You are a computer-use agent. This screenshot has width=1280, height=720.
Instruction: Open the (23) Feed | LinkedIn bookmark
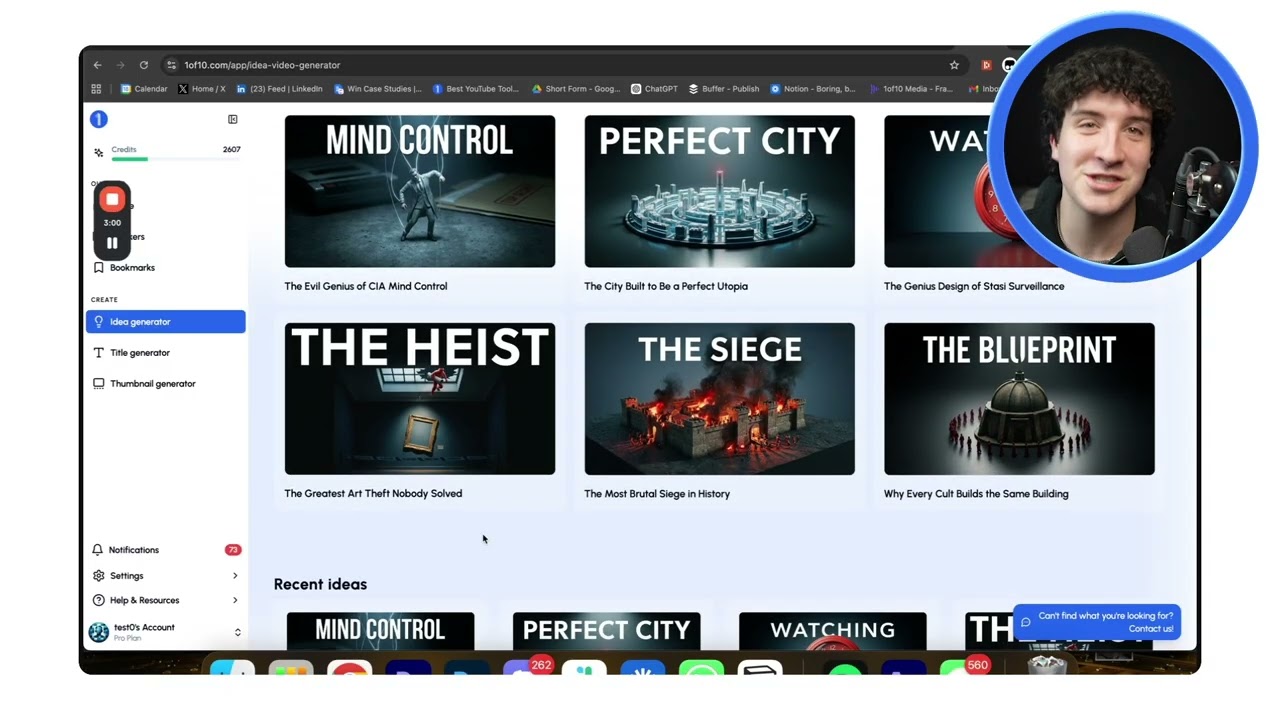279,89
